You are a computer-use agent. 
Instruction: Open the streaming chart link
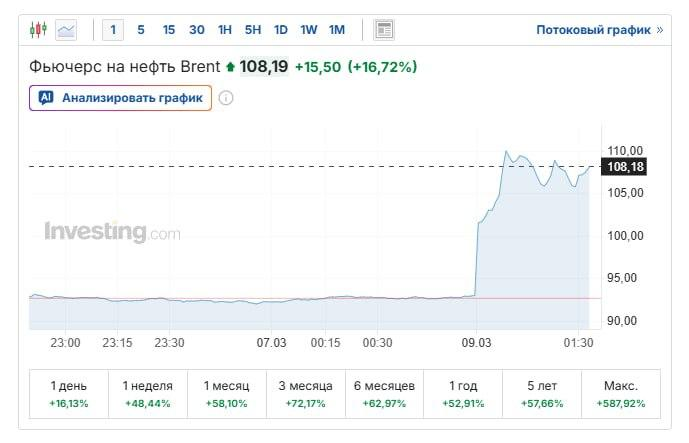599,30
